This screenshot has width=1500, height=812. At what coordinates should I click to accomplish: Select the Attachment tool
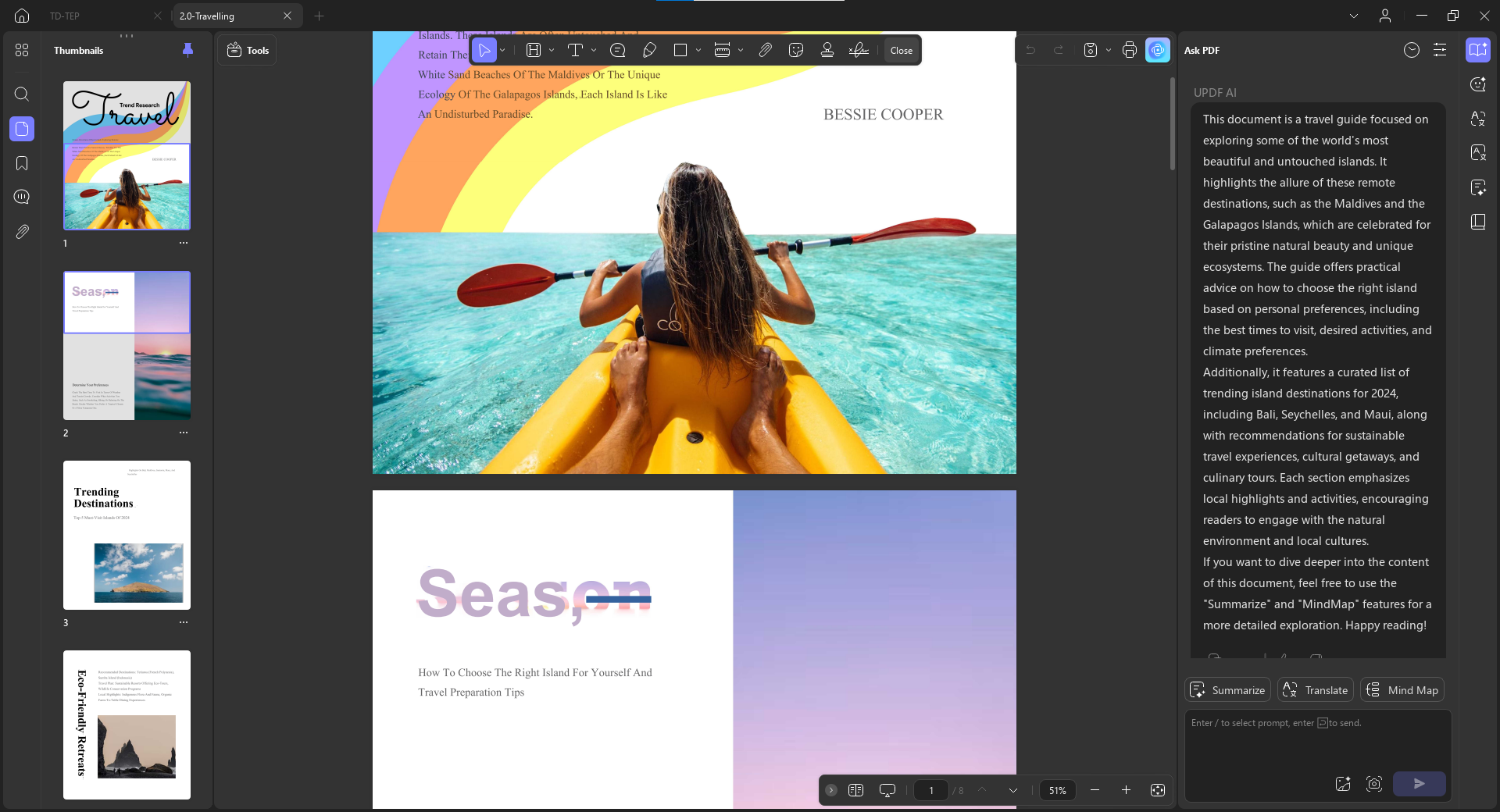click(x=766, y=50)
